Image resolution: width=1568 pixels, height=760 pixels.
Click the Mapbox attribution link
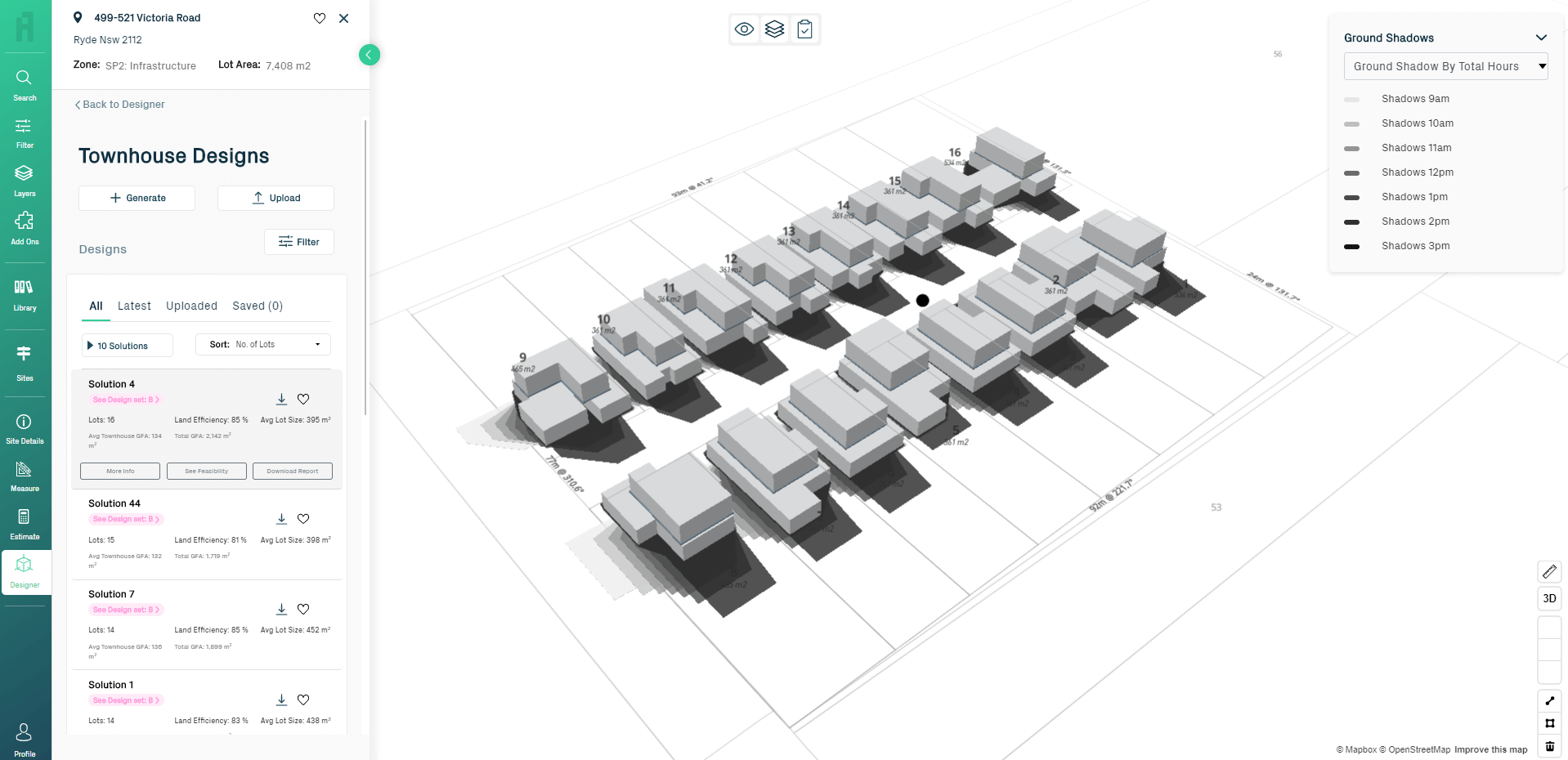1356,749
